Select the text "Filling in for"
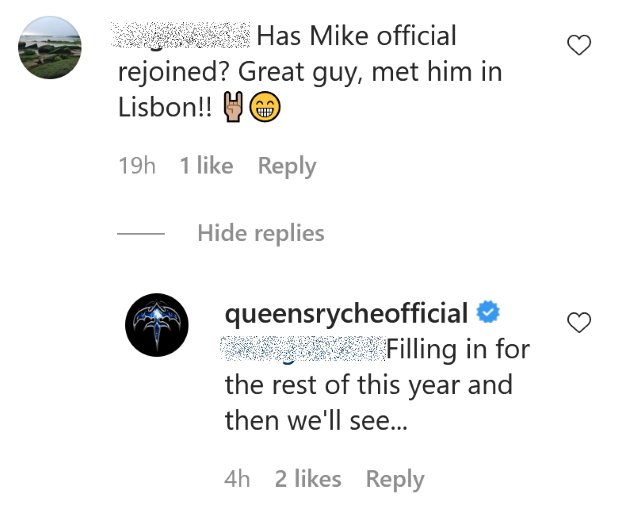638x525 pixels. [458, 349]
